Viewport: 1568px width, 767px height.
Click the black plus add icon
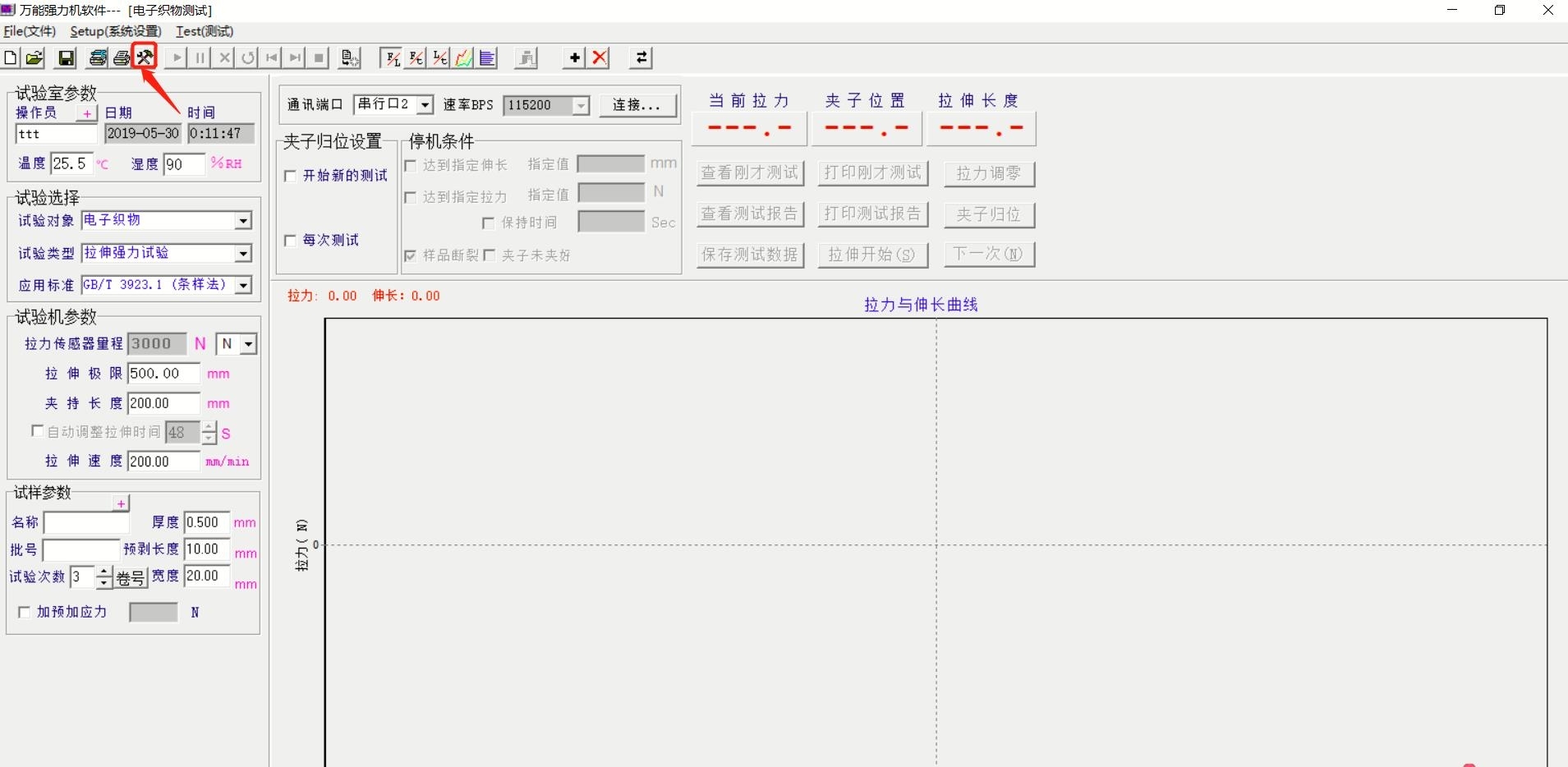575,57
